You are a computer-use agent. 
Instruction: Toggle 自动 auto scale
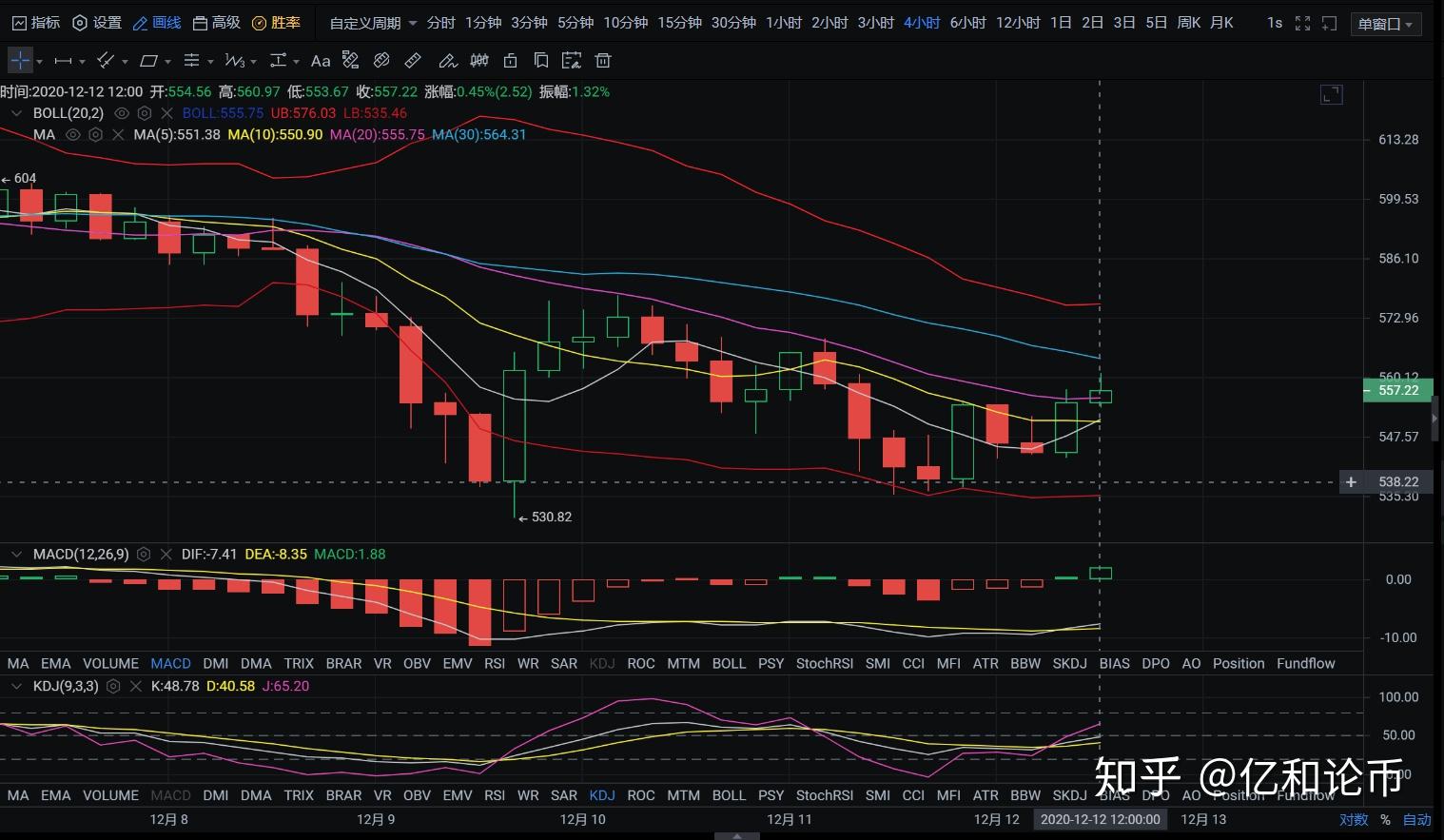(x=1417, y=819)
